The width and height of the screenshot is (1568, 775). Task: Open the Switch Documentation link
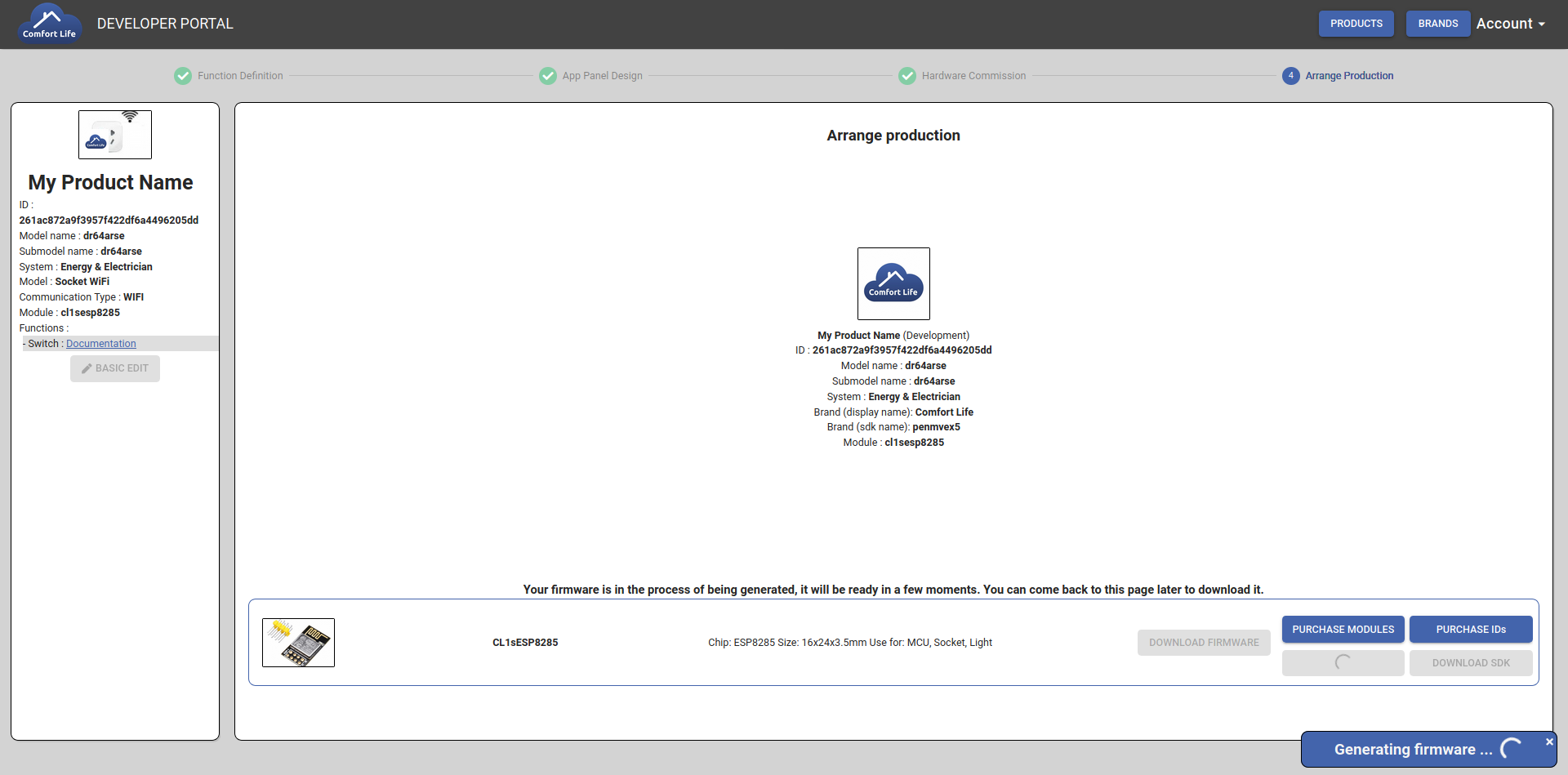click(x=101, y=344)
